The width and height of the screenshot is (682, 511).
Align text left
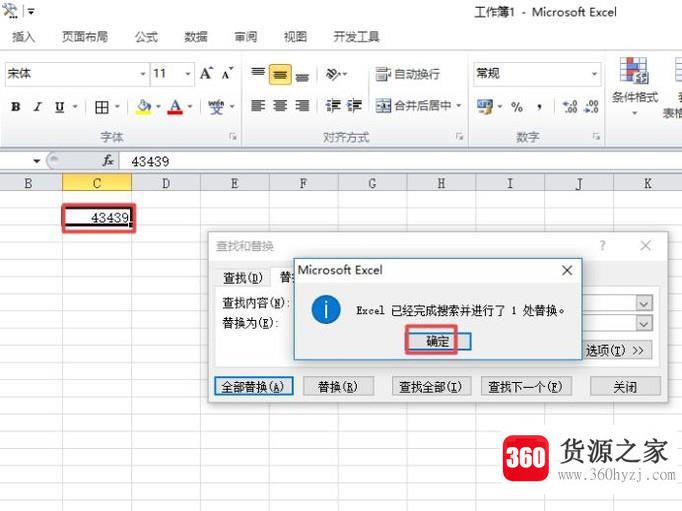pos(258,106)
